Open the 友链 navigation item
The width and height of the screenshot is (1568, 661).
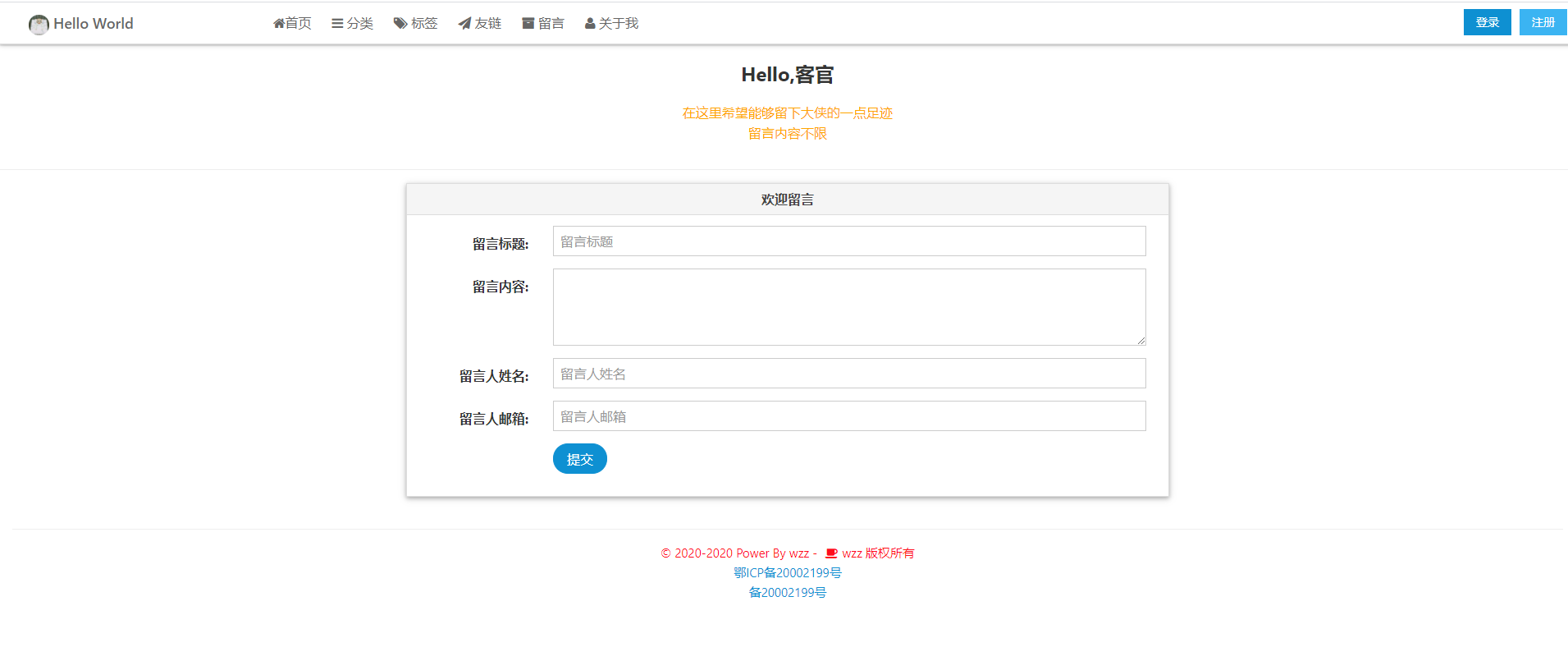coord(479,23)
